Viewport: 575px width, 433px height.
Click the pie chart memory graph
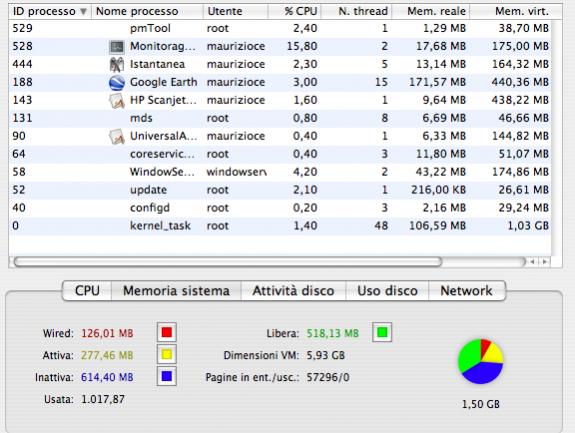[481, 362]
